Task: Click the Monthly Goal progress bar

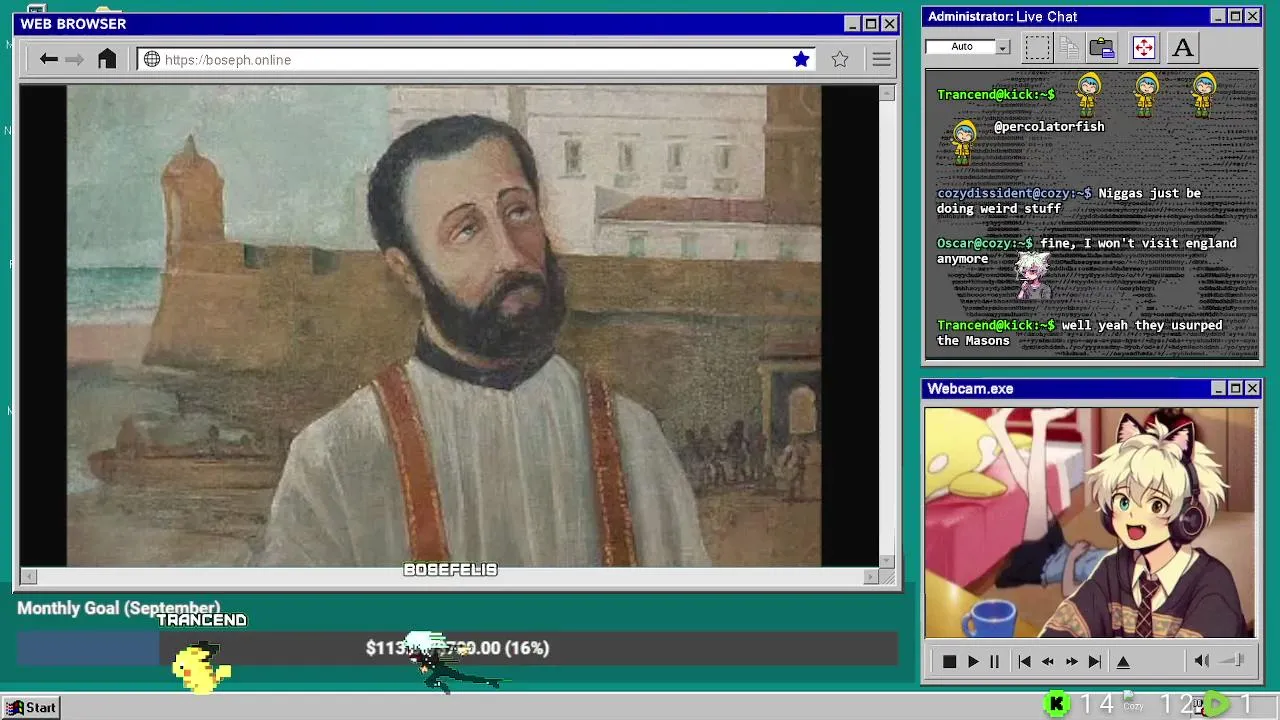Action: [457, 648]
